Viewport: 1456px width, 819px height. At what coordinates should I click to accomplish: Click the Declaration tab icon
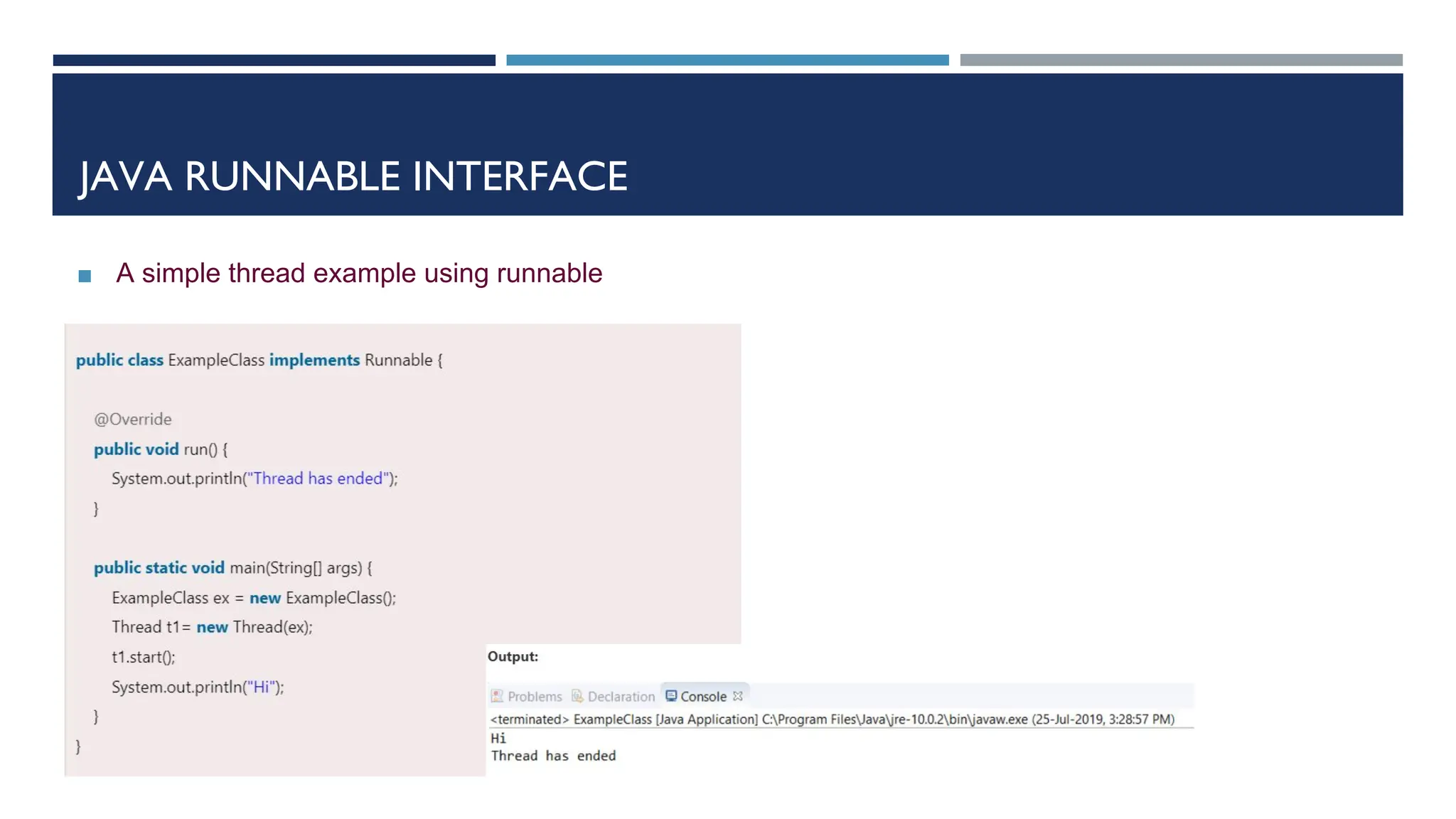(577, 696)
